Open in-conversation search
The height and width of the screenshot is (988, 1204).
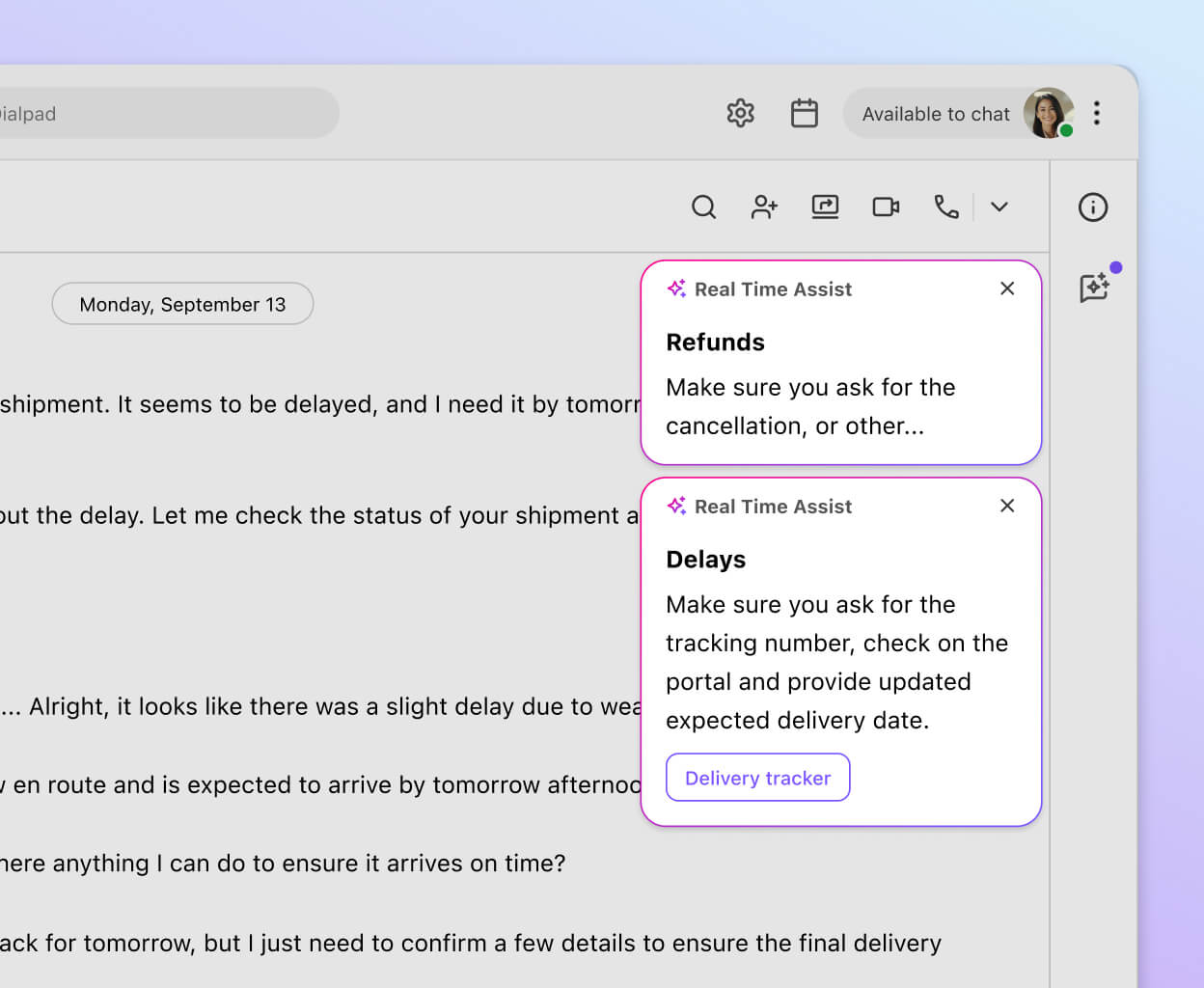tap(703, 206)
